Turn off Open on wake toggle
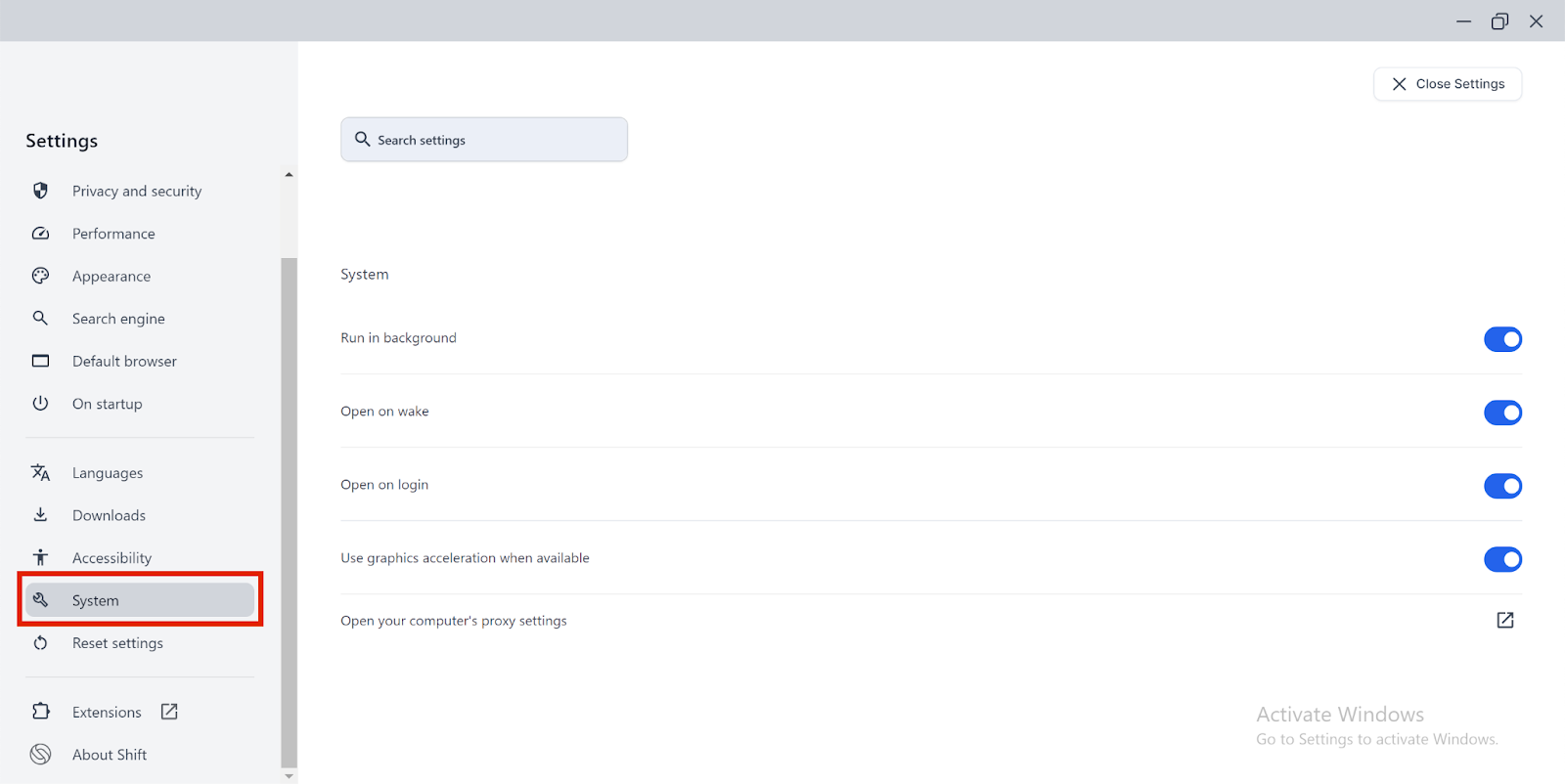The width and height of the screenshot is (1565, 784). [1502, 413]
